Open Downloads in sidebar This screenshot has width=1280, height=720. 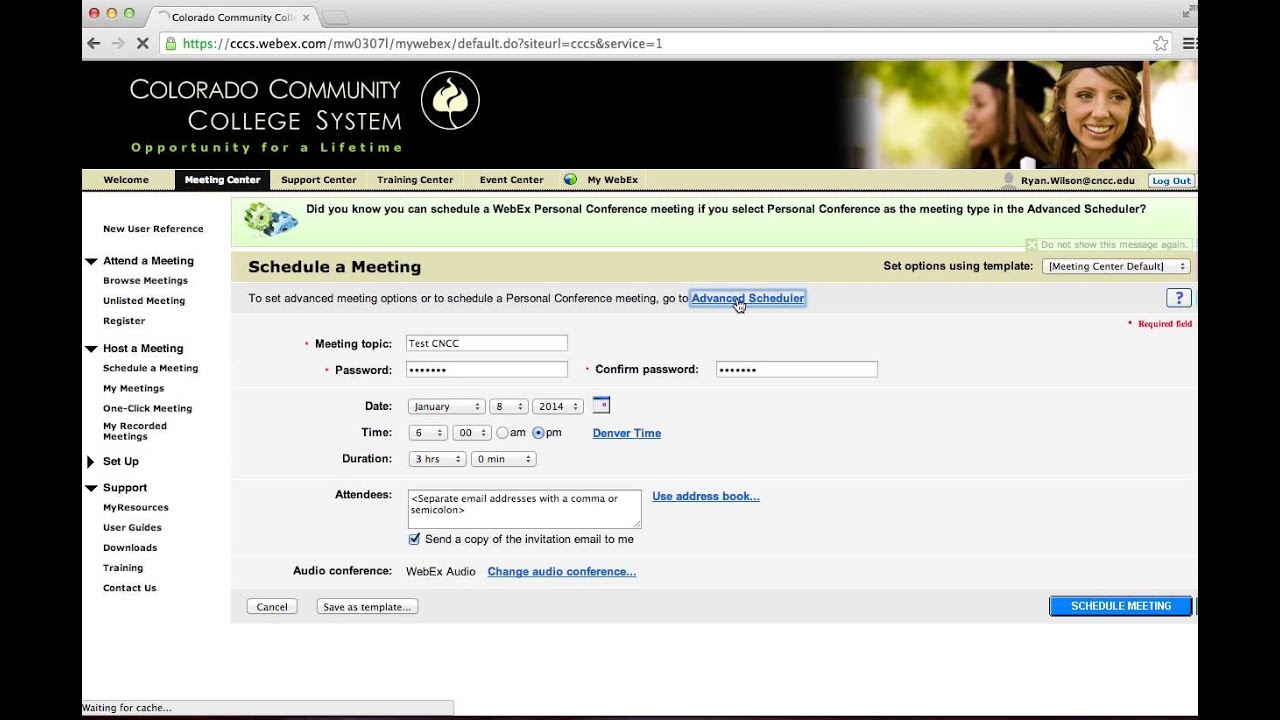(x=130, y=548)
